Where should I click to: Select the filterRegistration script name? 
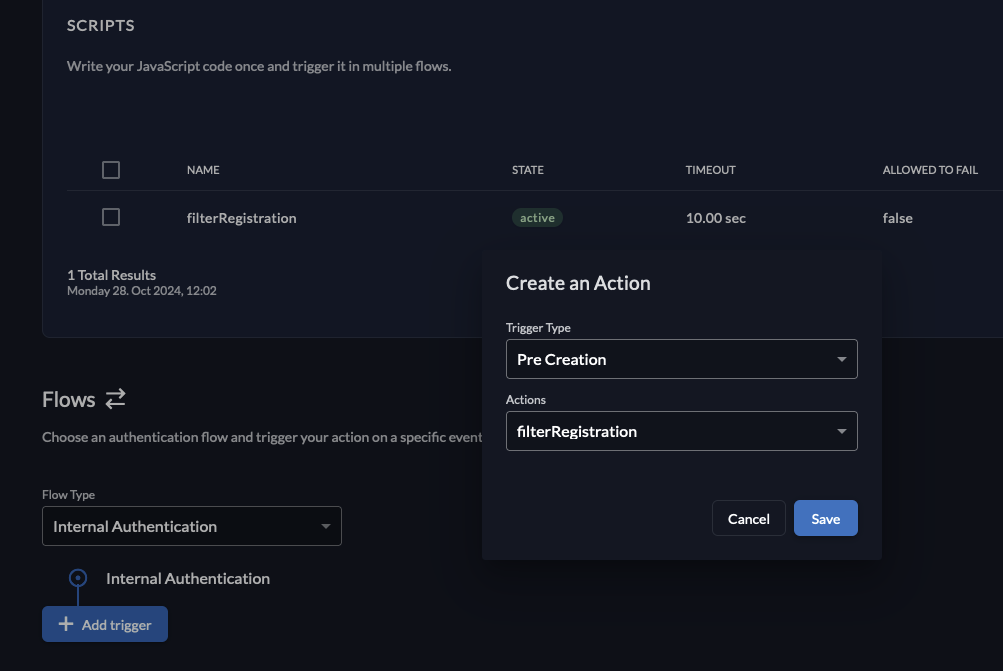pos(241,217)
